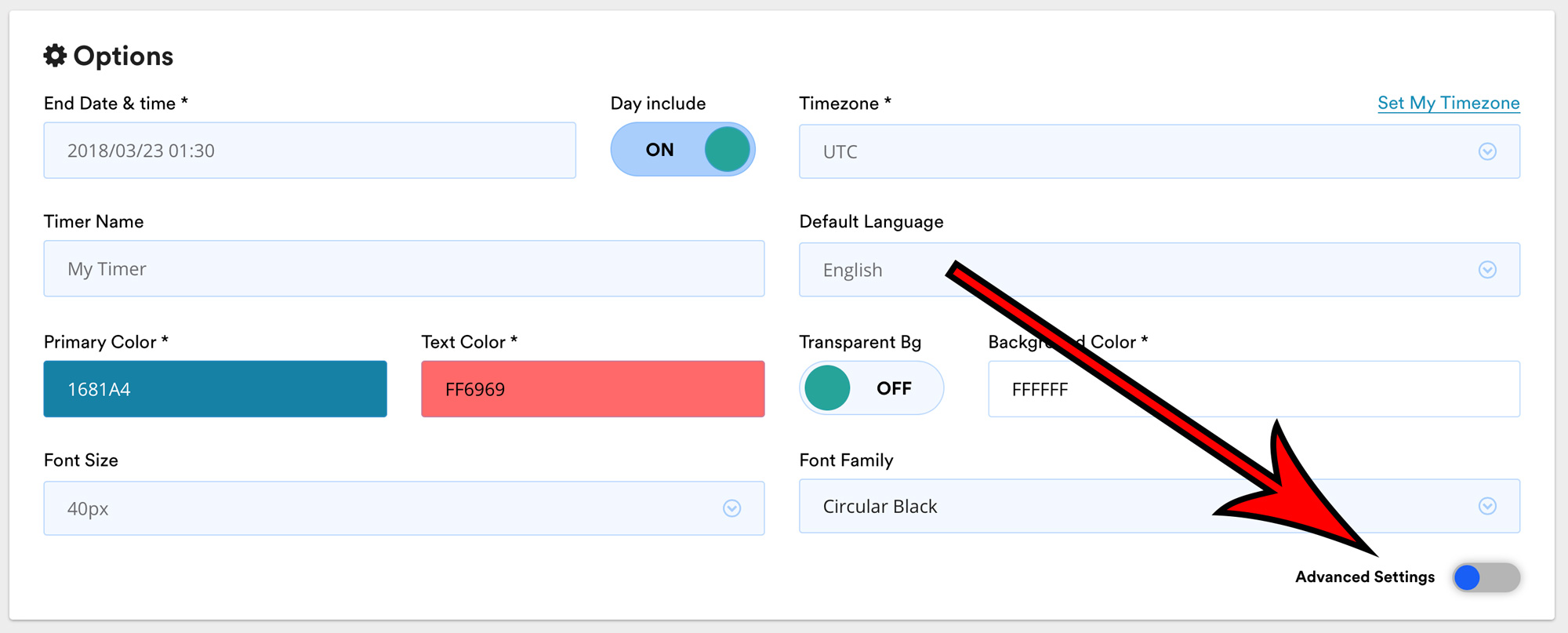Click the Font Size chevron icon

(x=731, y=508)
